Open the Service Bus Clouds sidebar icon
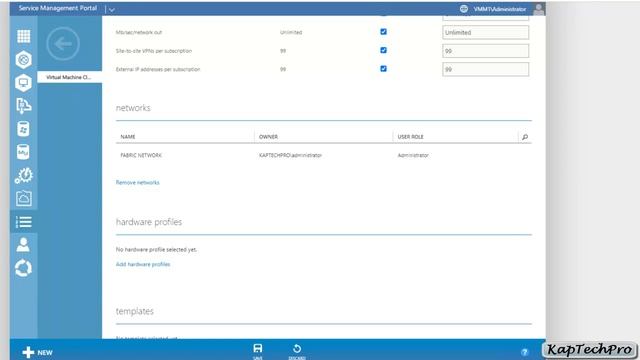This screenshot has height=360, width=640. [24, 106]
